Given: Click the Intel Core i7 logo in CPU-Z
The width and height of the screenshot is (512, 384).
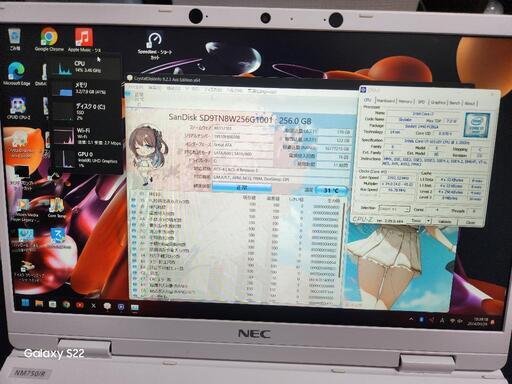Looking at the screenshot, I should 477,126.
